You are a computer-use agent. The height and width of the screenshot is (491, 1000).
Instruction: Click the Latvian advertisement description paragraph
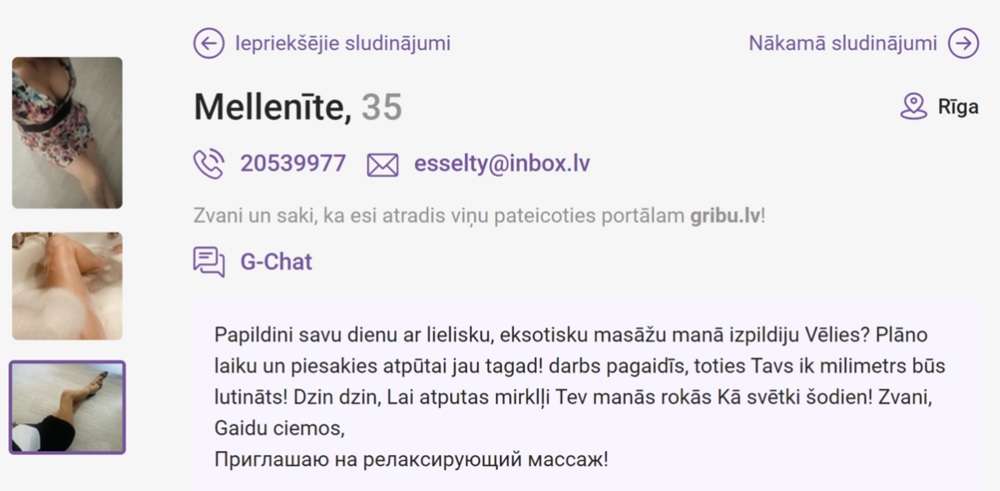580,381
